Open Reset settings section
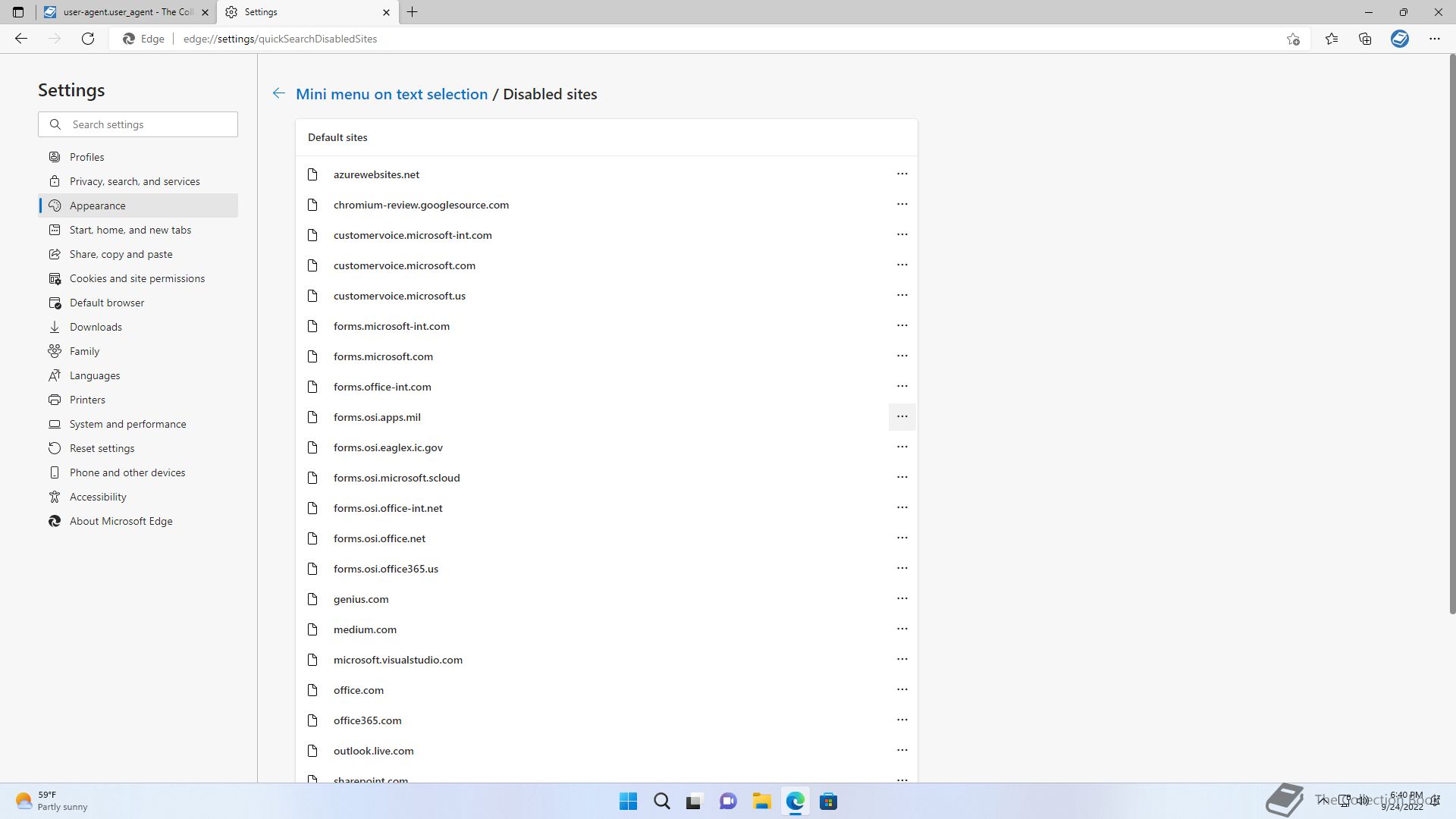The image size is (1456, 819). [138, 448]
